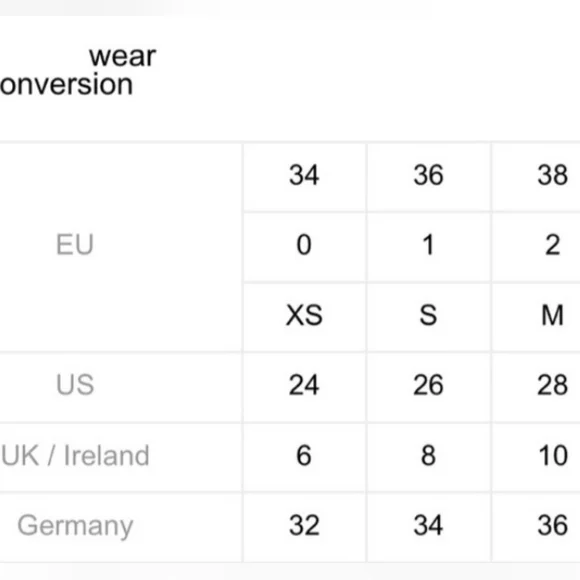580x580 pixels.
Task: Select the numeric size 0 cell
Action: pos(304,245)
